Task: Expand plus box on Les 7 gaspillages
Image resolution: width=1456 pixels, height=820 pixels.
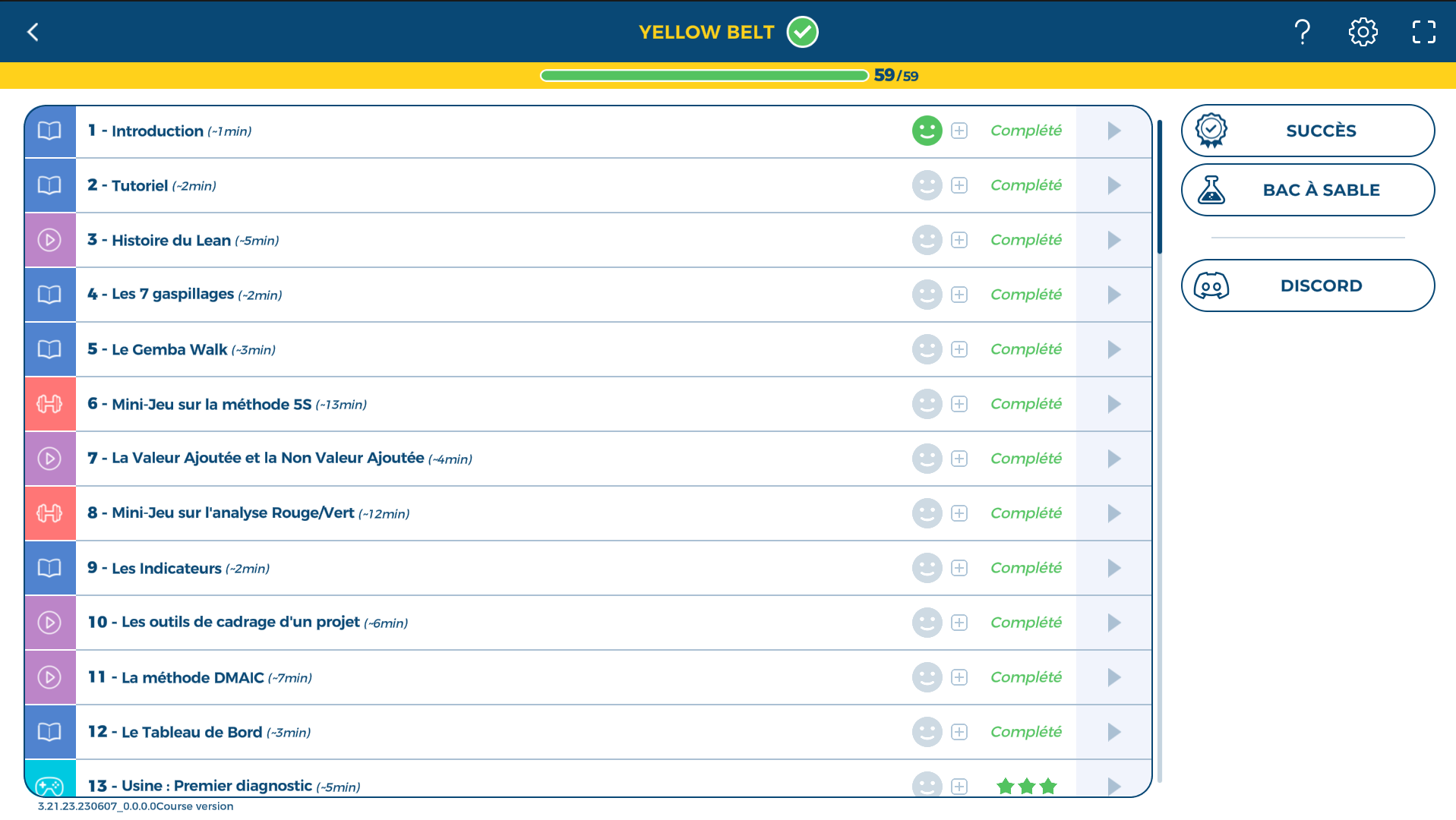Action: click(959, 295)
